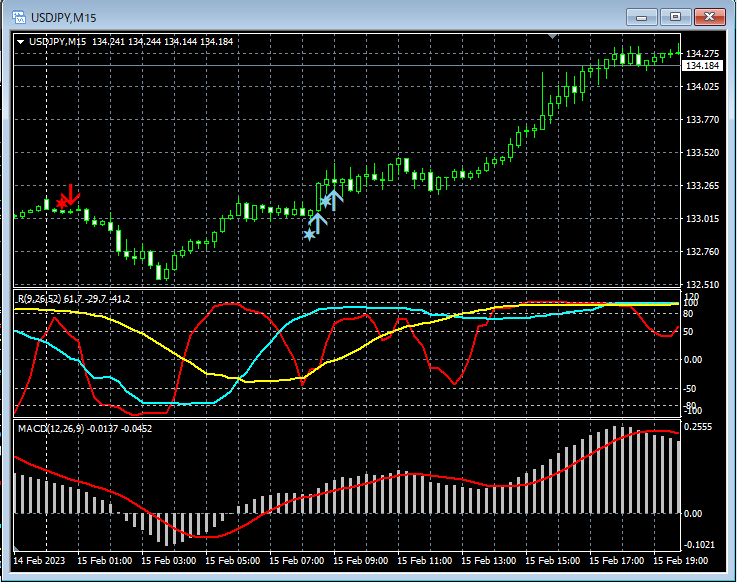Select the lower blue star near 07:00
This screenshot has width=738, height=582.
click(309, 234)
